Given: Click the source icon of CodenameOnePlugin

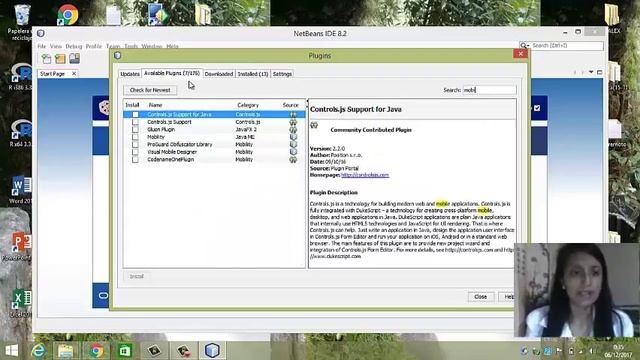Looking at the screenshot, I should 293,160.
